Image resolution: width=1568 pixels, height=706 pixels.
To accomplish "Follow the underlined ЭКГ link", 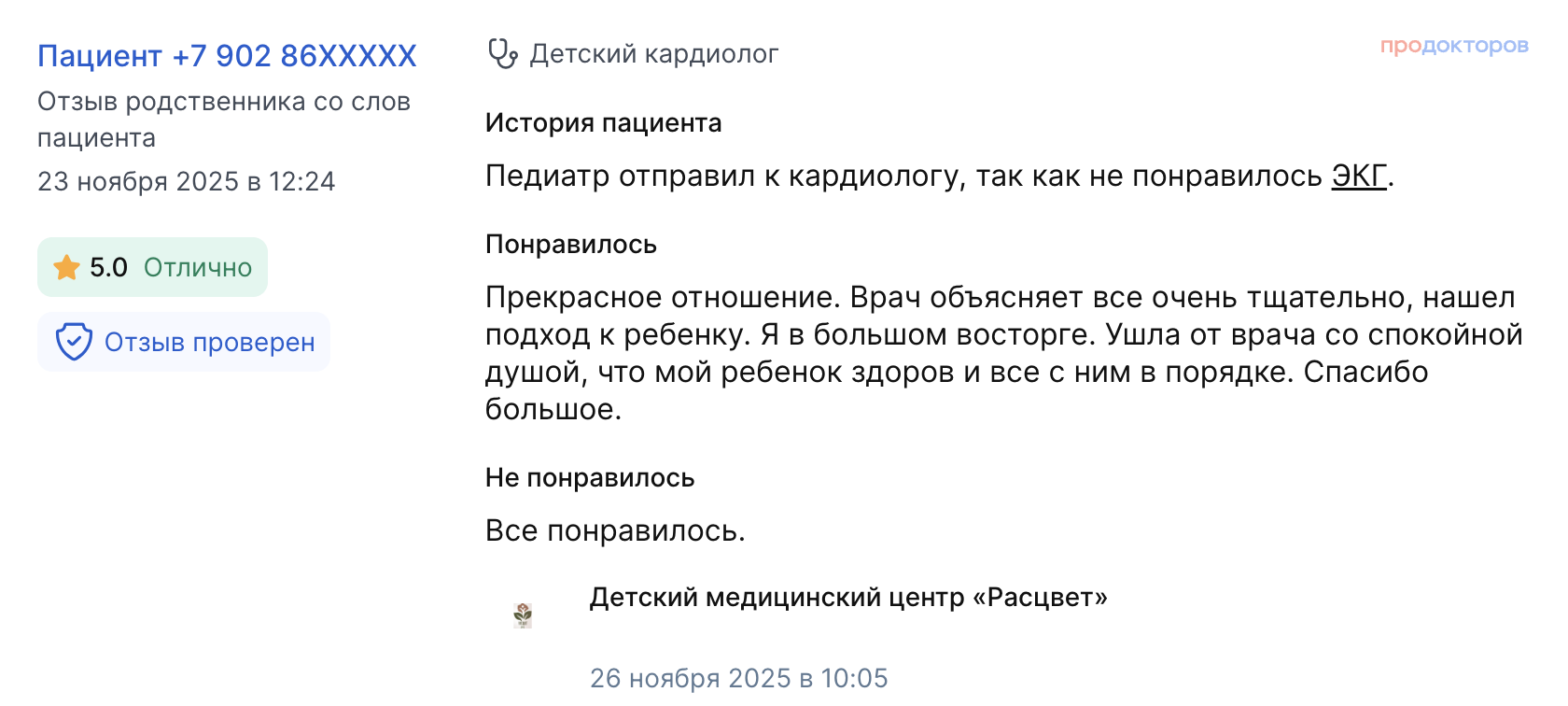I will (x=1359, y=176).
